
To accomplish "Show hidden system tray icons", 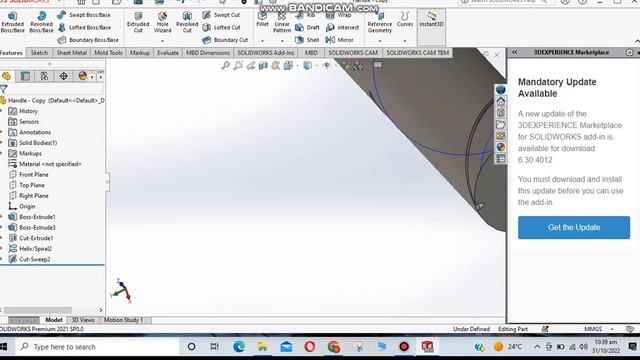I will pyautogui.click(x=537, y=347).
